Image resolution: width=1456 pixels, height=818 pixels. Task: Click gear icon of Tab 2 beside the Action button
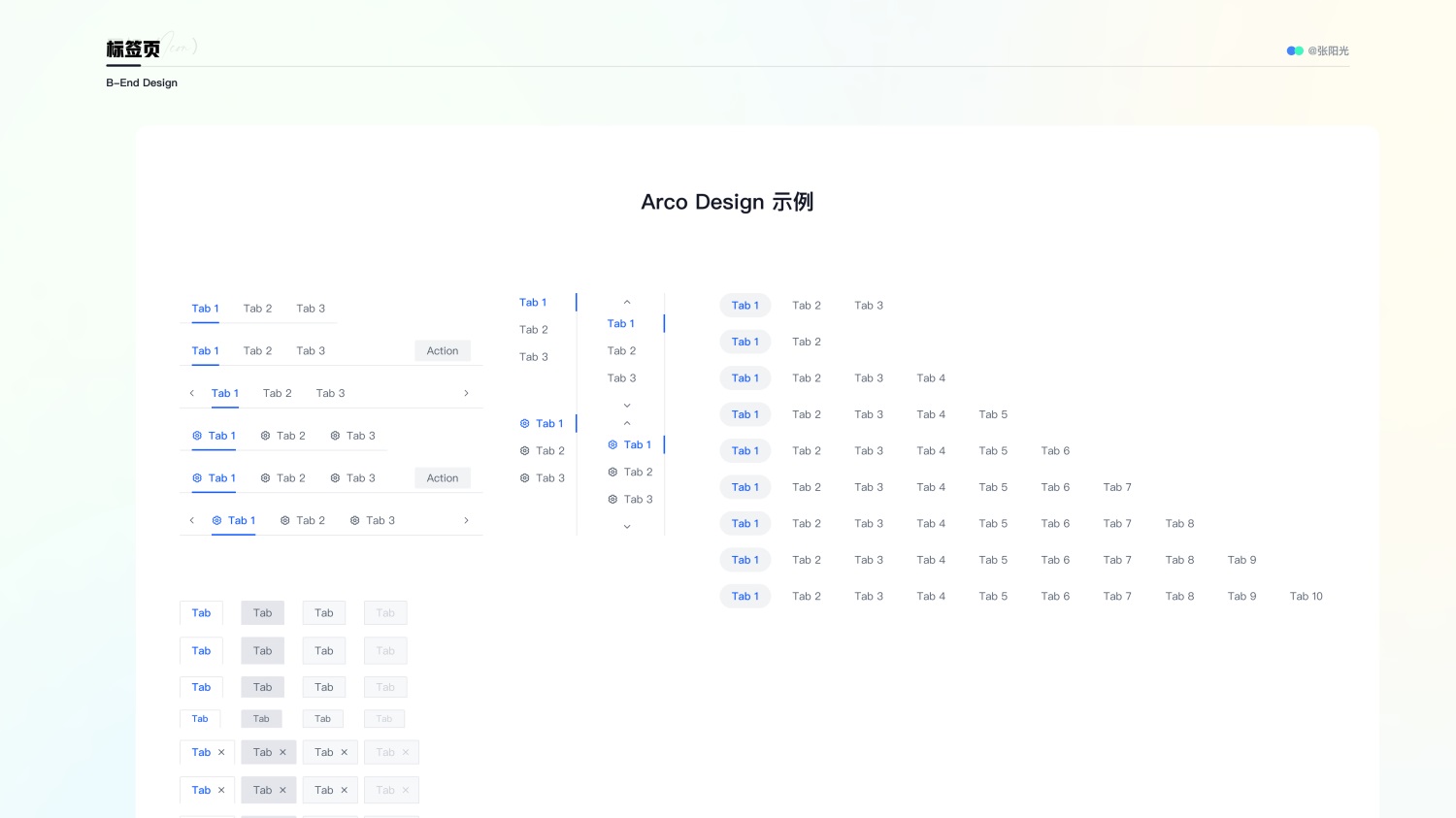tap(265, 478)
